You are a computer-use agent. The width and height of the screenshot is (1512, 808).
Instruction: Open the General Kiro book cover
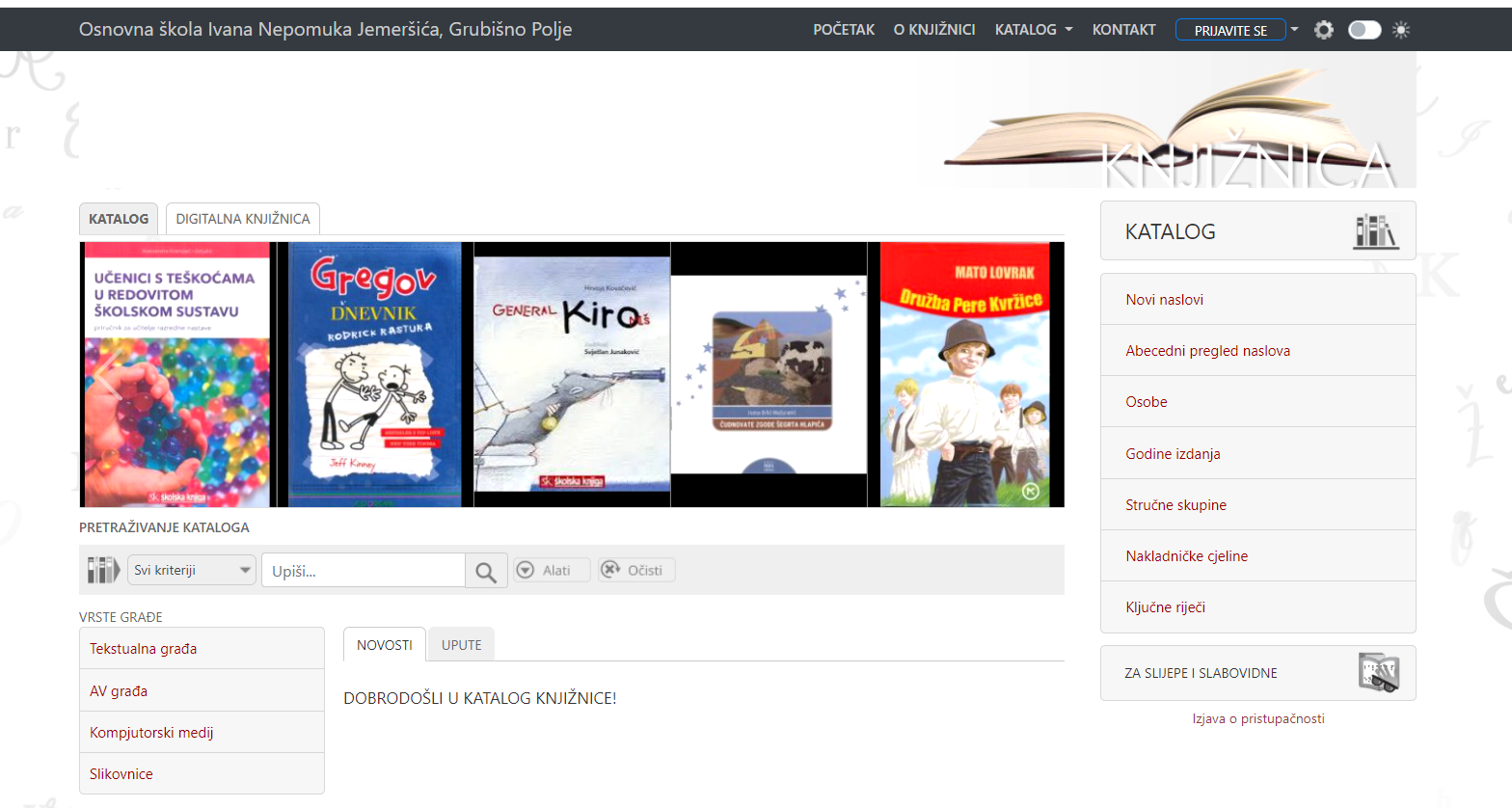572,374
